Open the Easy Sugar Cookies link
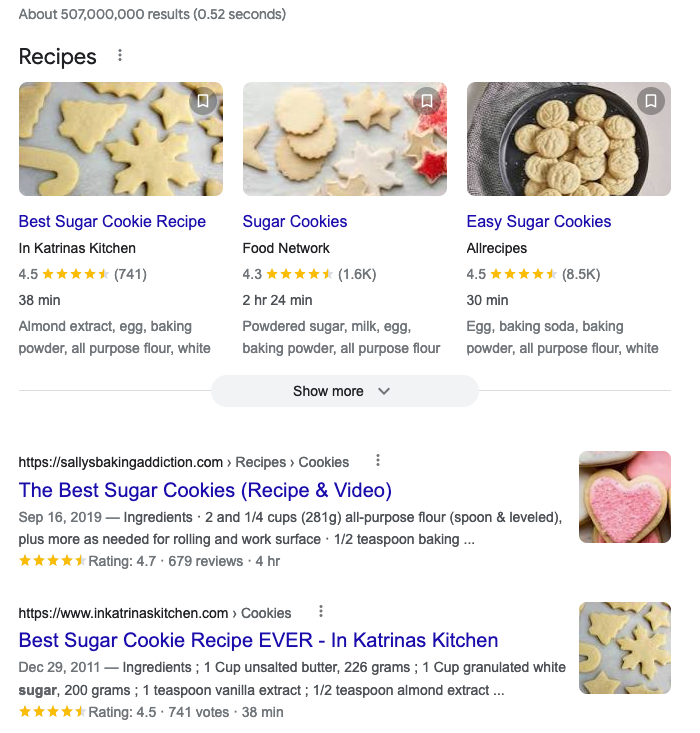 pyautogui.click(x=538, y=222)
